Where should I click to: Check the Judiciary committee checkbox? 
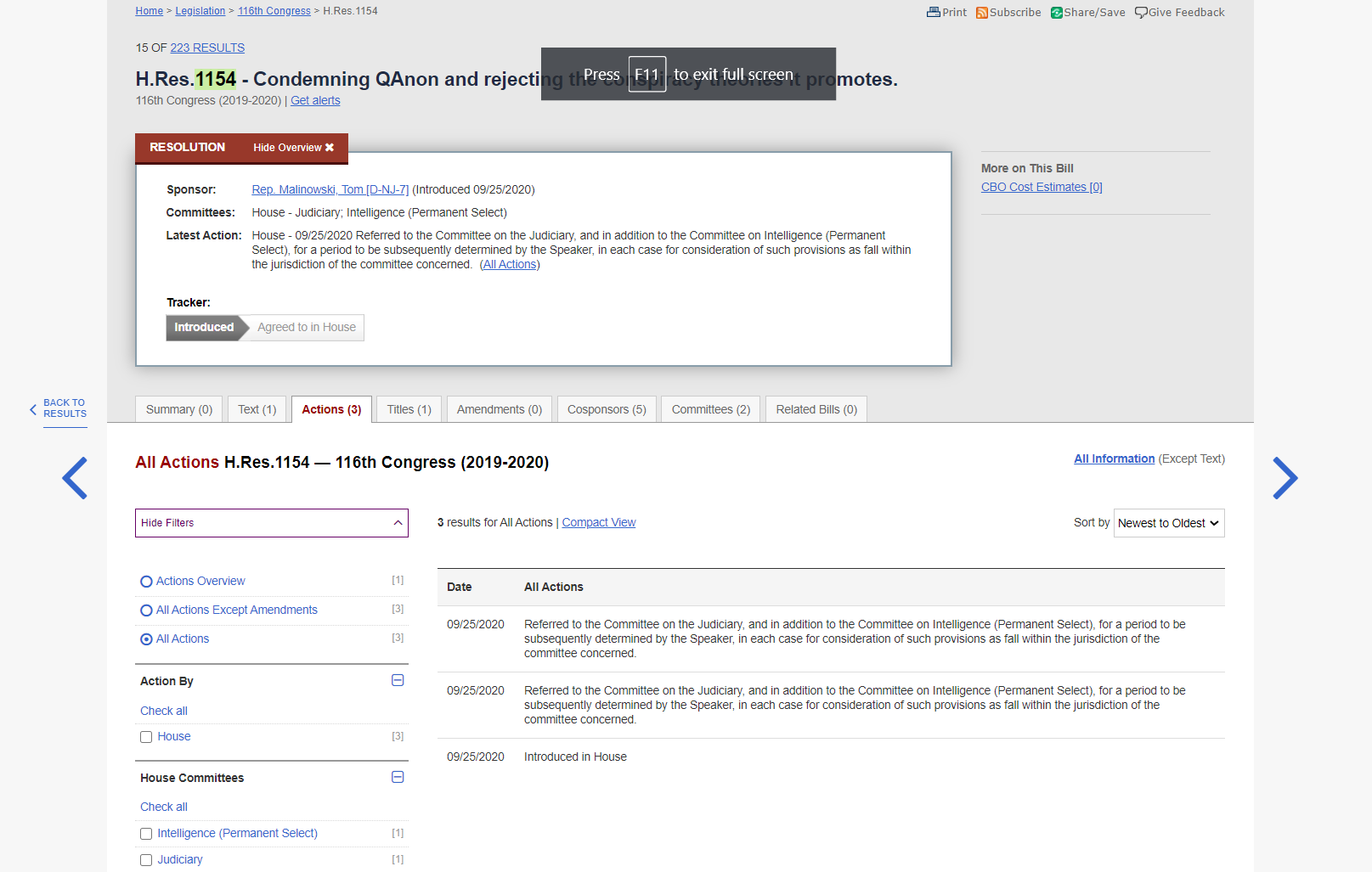[146, 860]
